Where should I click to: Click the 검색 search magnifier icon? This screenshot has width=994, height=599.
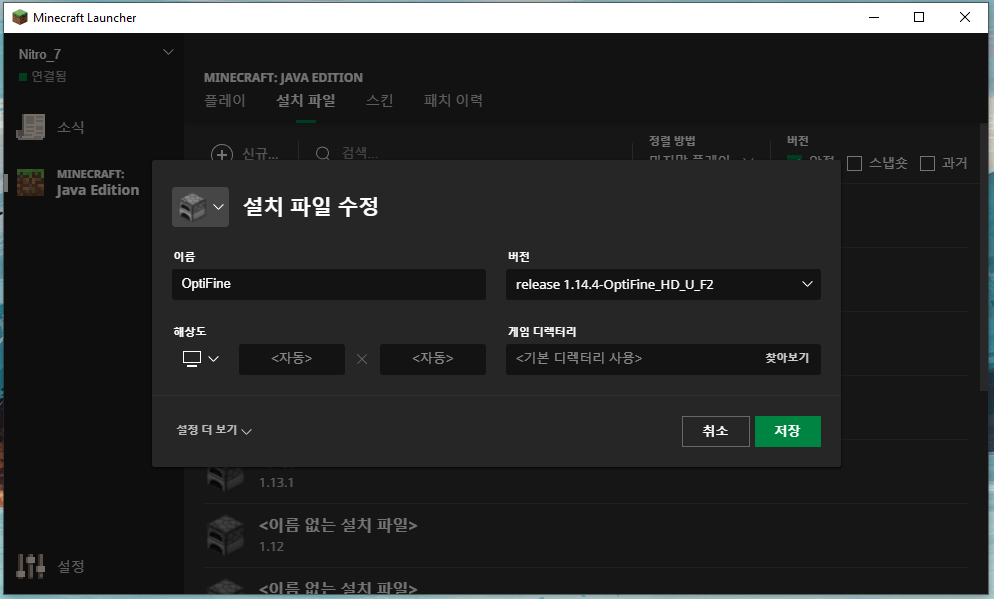pos(323,154)
